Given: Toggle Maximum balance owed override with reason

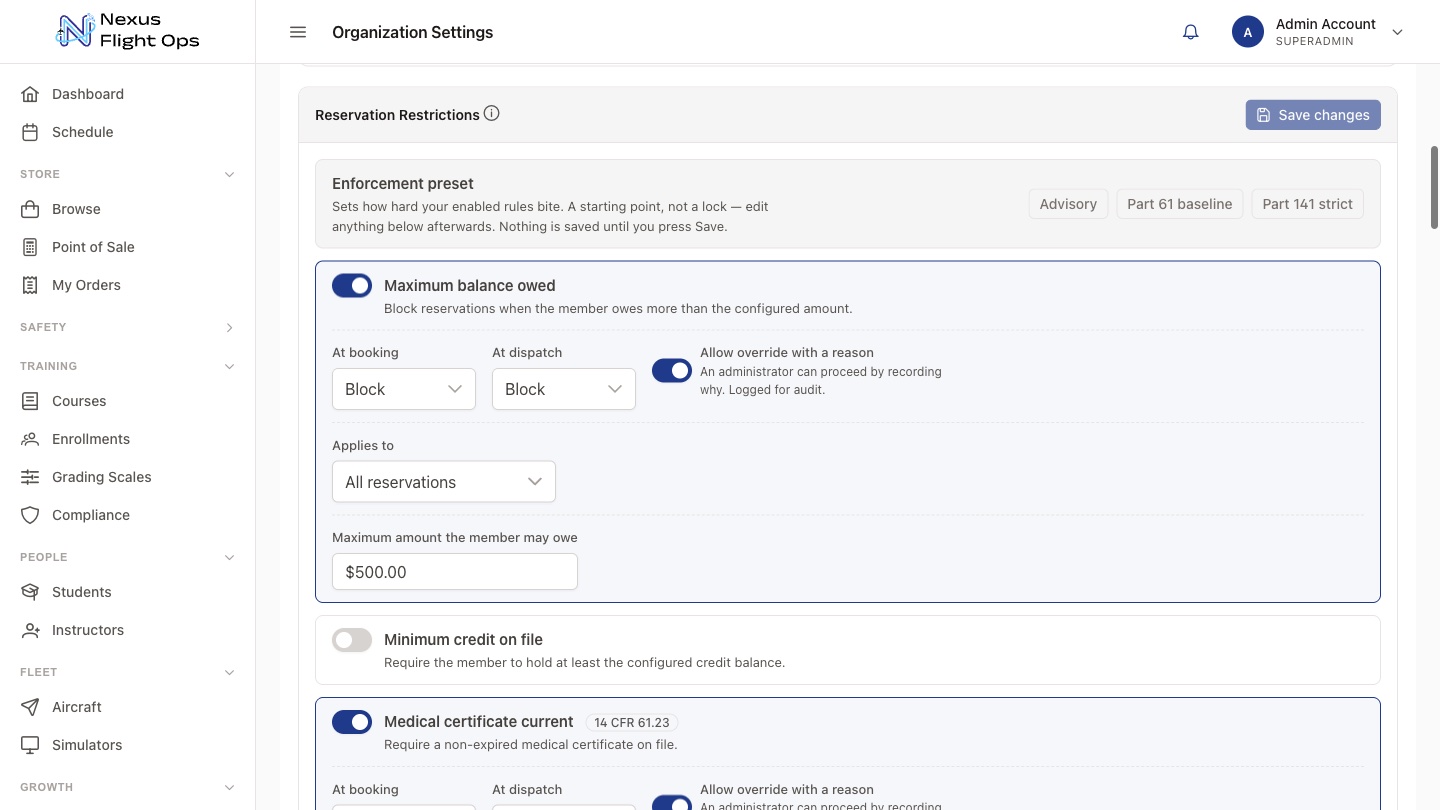Looking at the screenshot, I should point(672,371).
